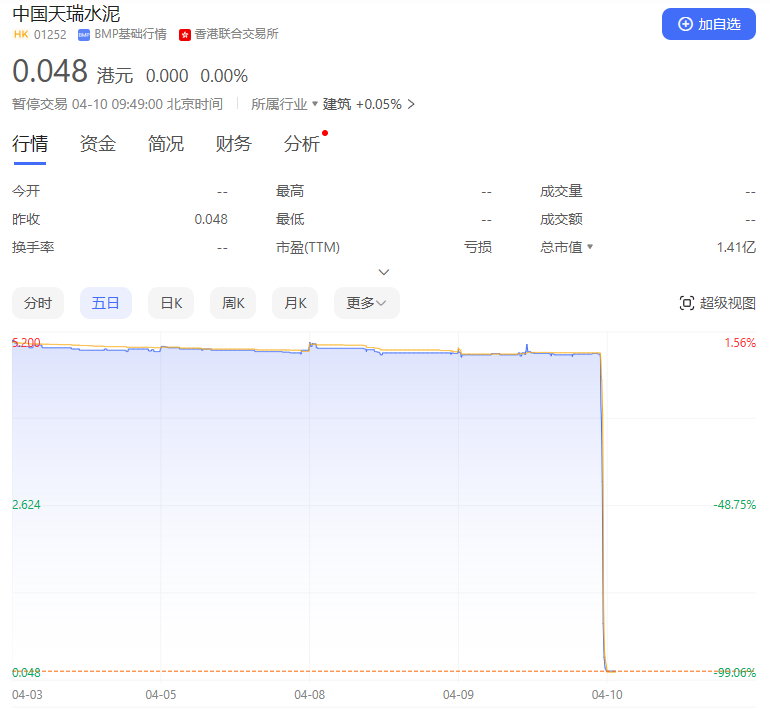Click the 暂停交易 trading status text

40,104
